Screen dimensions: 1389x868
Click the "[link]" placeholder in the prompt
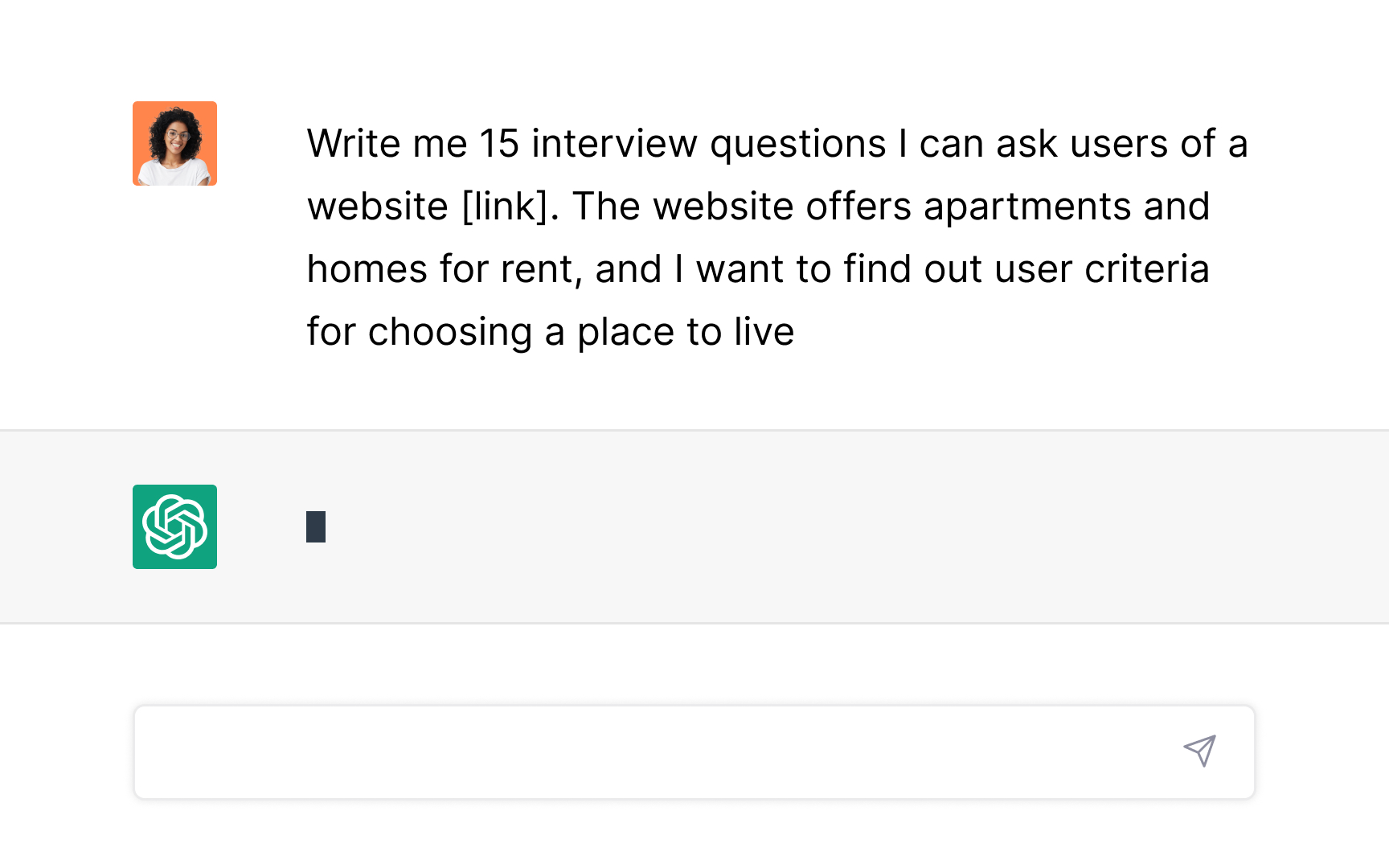click(510, 207)
